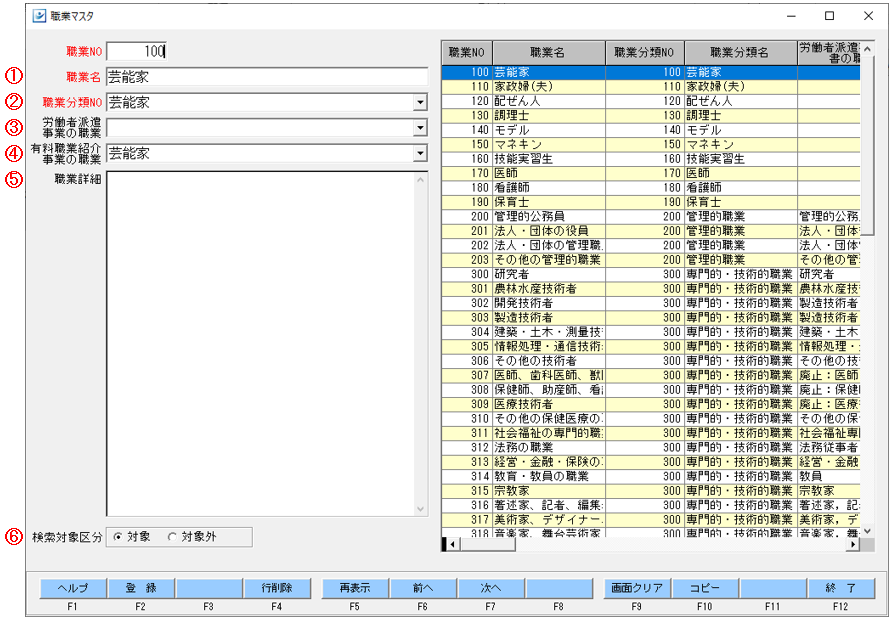Select the 保育士 cell in 職業名 column
Image resolution: width=889 pixels, height=617 pixels.
pos(548,202)
